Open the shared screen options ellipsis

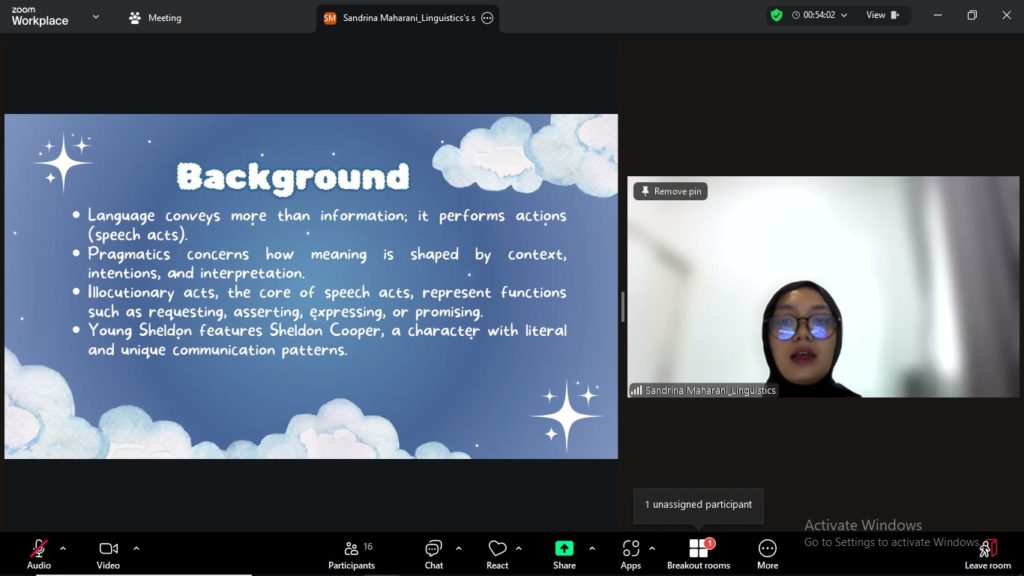click(487, 18)
